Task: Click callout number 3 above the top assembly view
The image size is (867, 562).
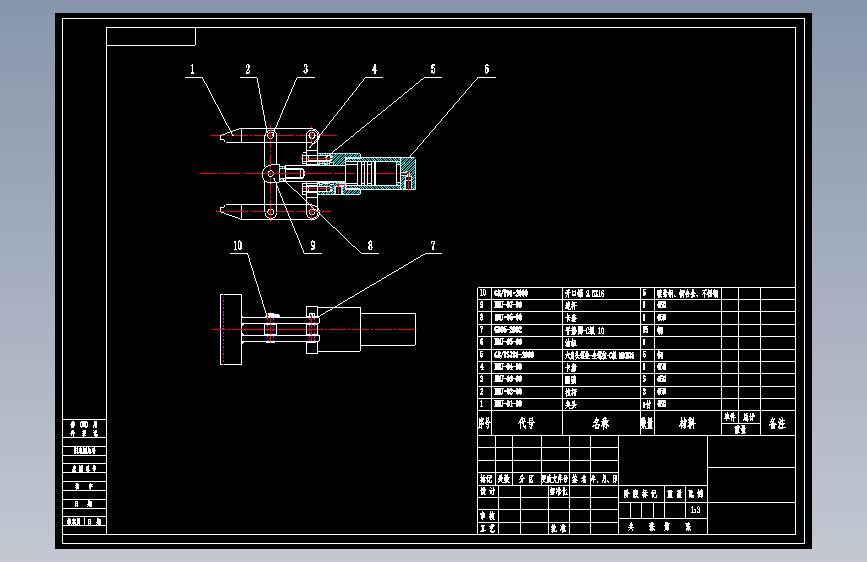Action: tap(305, 69)
